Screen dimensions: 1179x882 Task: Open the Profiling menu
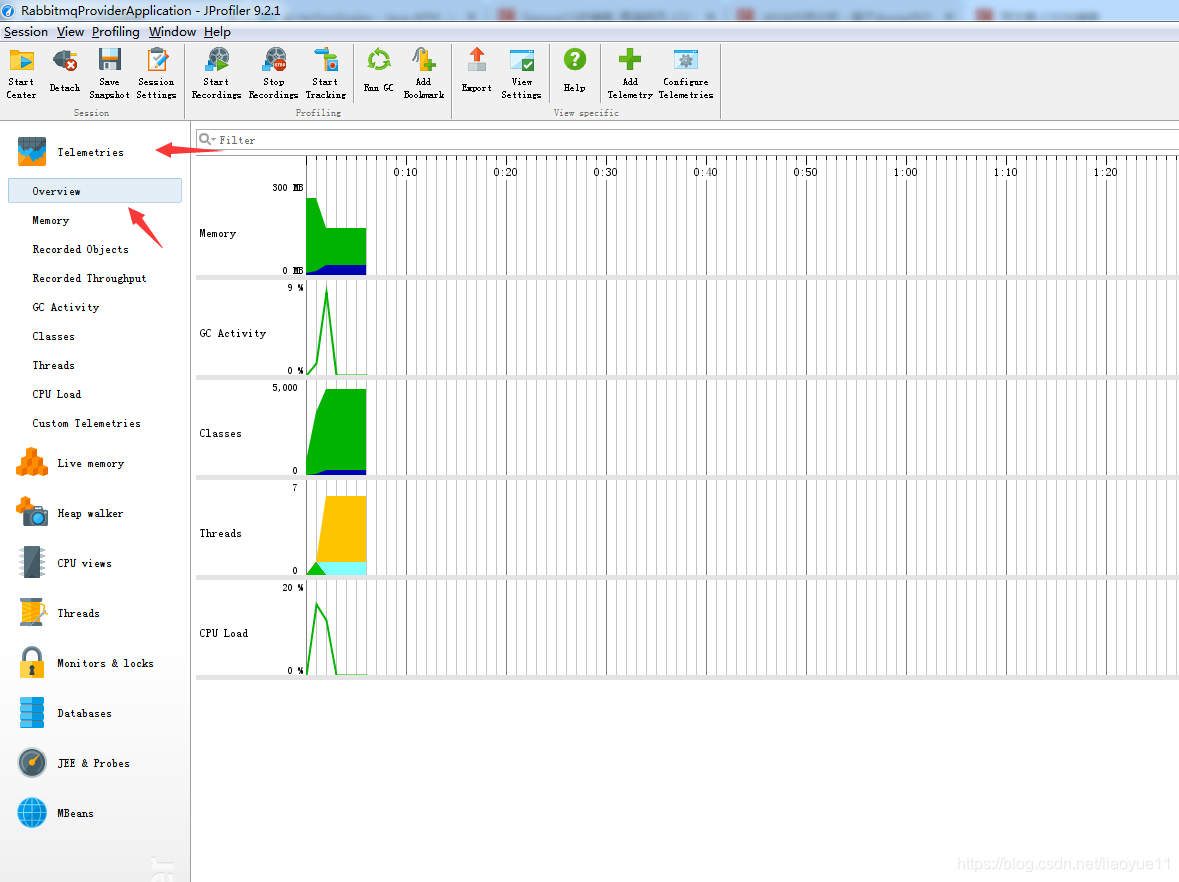[x=115, y=32]
